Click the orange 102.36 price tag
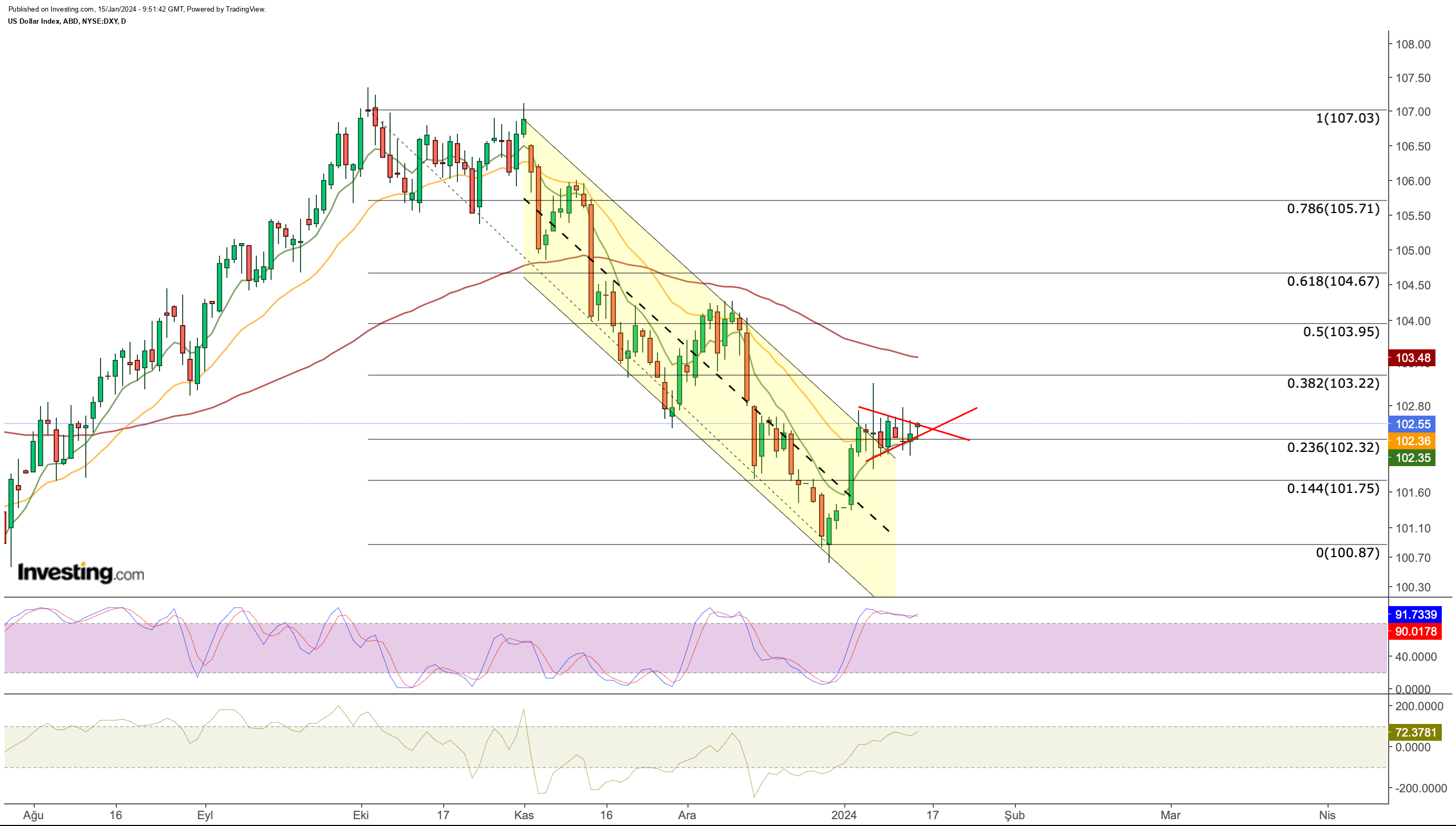The image size is (1456, 826). [1412, 441]
